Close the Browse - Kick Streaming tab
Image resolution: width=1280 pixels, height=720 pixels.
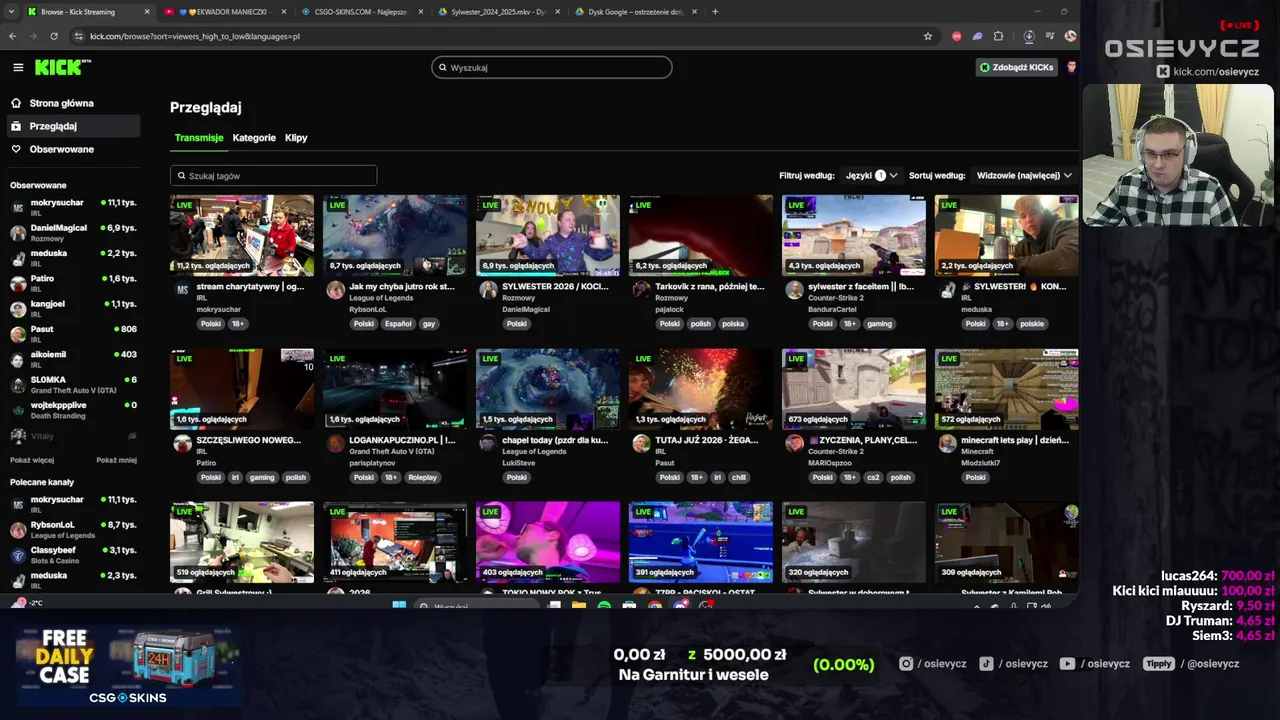pos(147,12)
